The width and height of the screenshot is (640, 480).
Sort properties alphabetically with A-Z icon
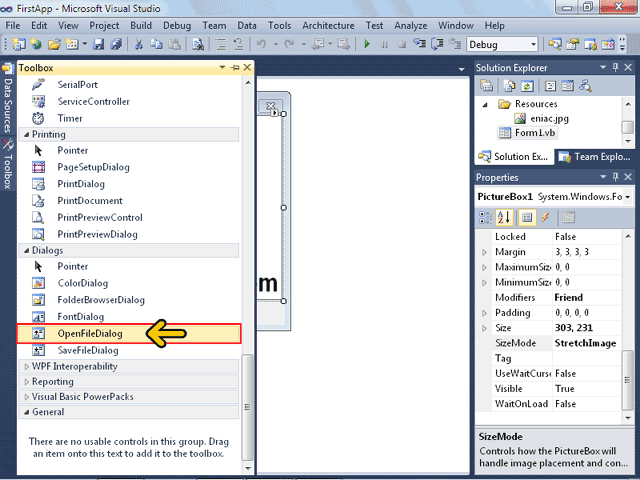(x=503, y=217)
